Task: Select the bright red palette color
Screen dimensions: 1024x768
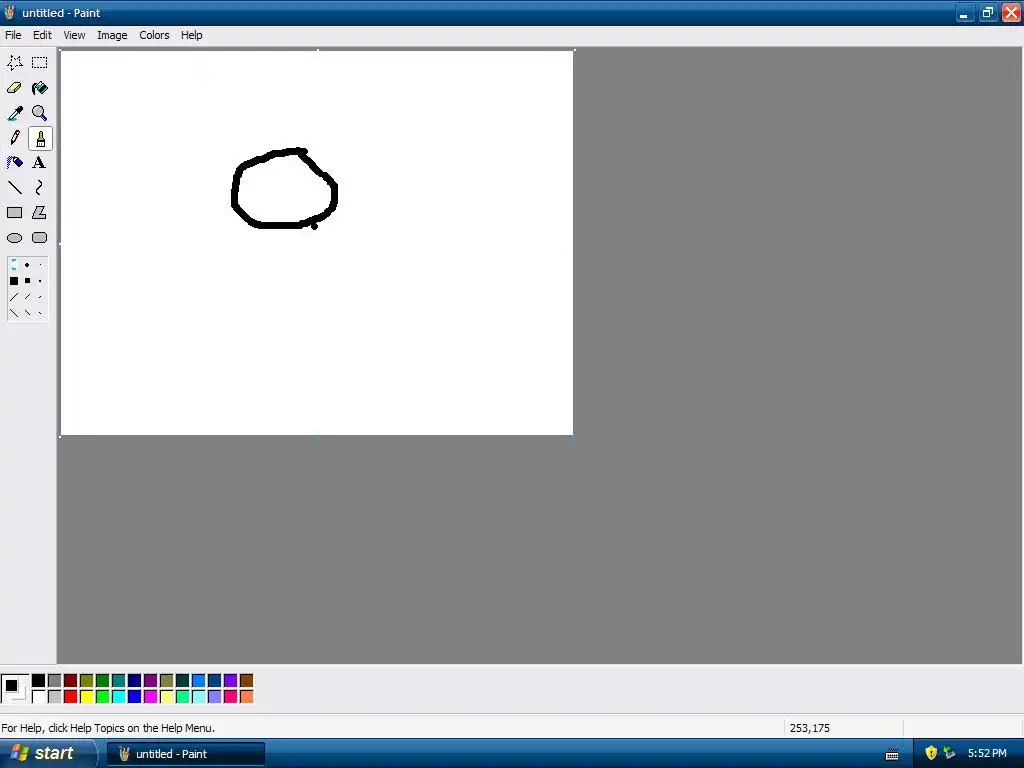Action: pyautogui.click(x=71, y=697)
